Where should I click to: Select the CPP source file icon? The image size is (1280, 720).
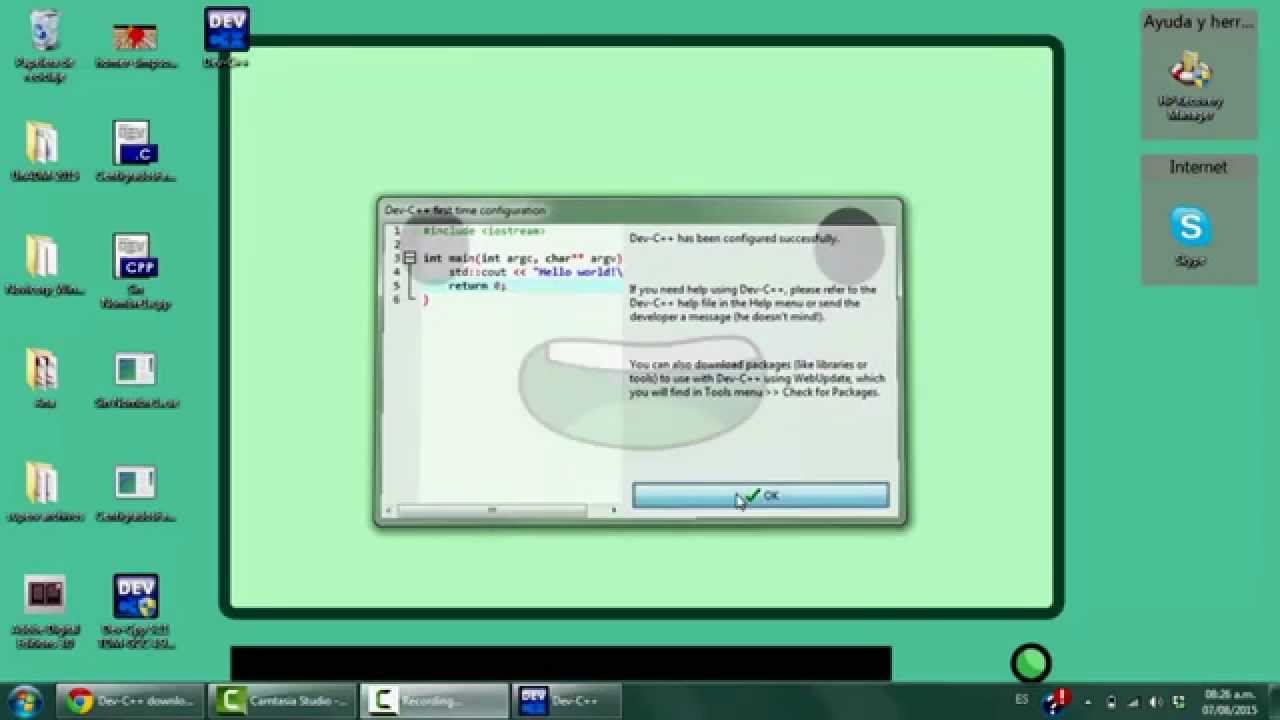[x=135, y=270]
